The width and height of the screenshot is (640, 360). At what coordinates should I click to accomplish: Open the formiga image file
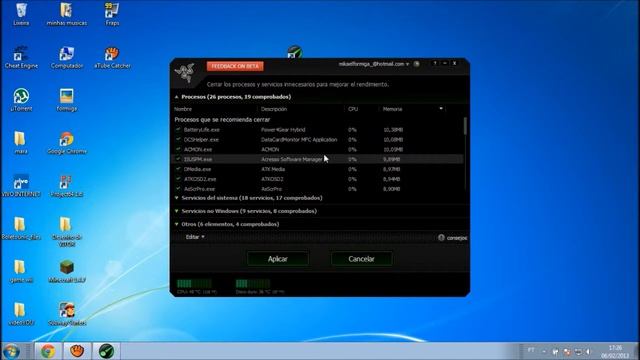pyautogui.click(x=67, y=100)
